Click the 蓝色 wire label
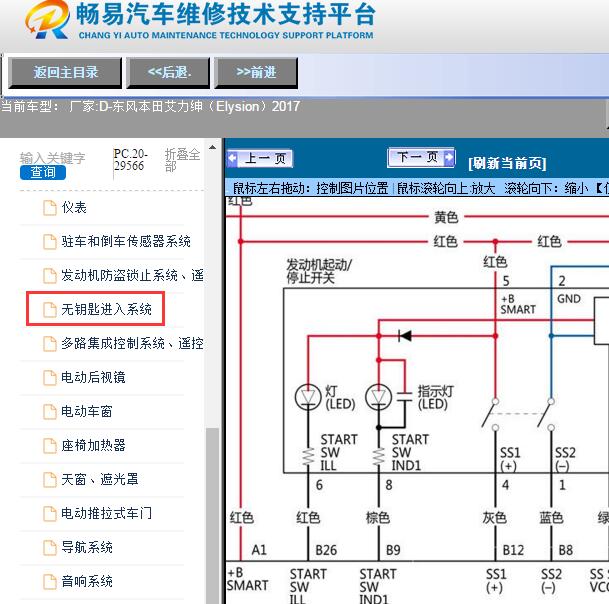The height and width of the screenshot is (604, 609). (x=551, y=517)
